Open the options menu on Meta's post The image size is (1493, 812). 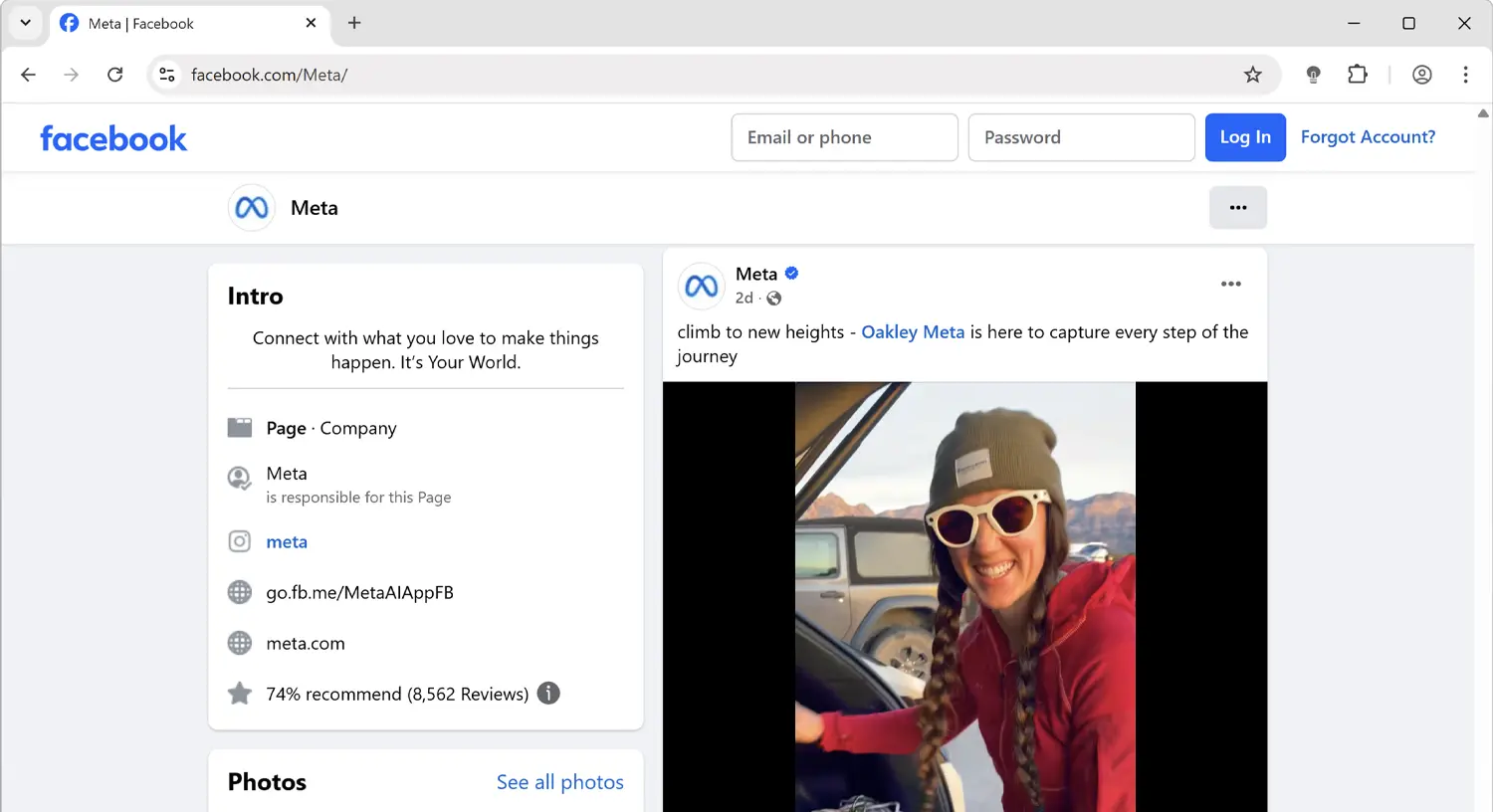click(1230, 284)
